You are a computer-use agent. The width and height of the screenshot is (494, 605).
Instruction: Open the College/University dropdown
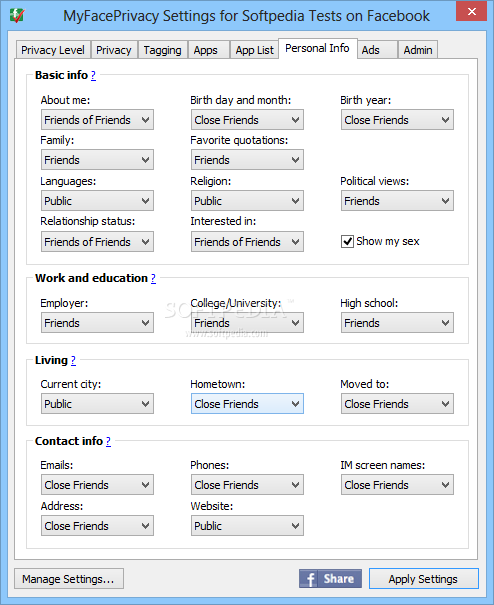coord(247,323)
